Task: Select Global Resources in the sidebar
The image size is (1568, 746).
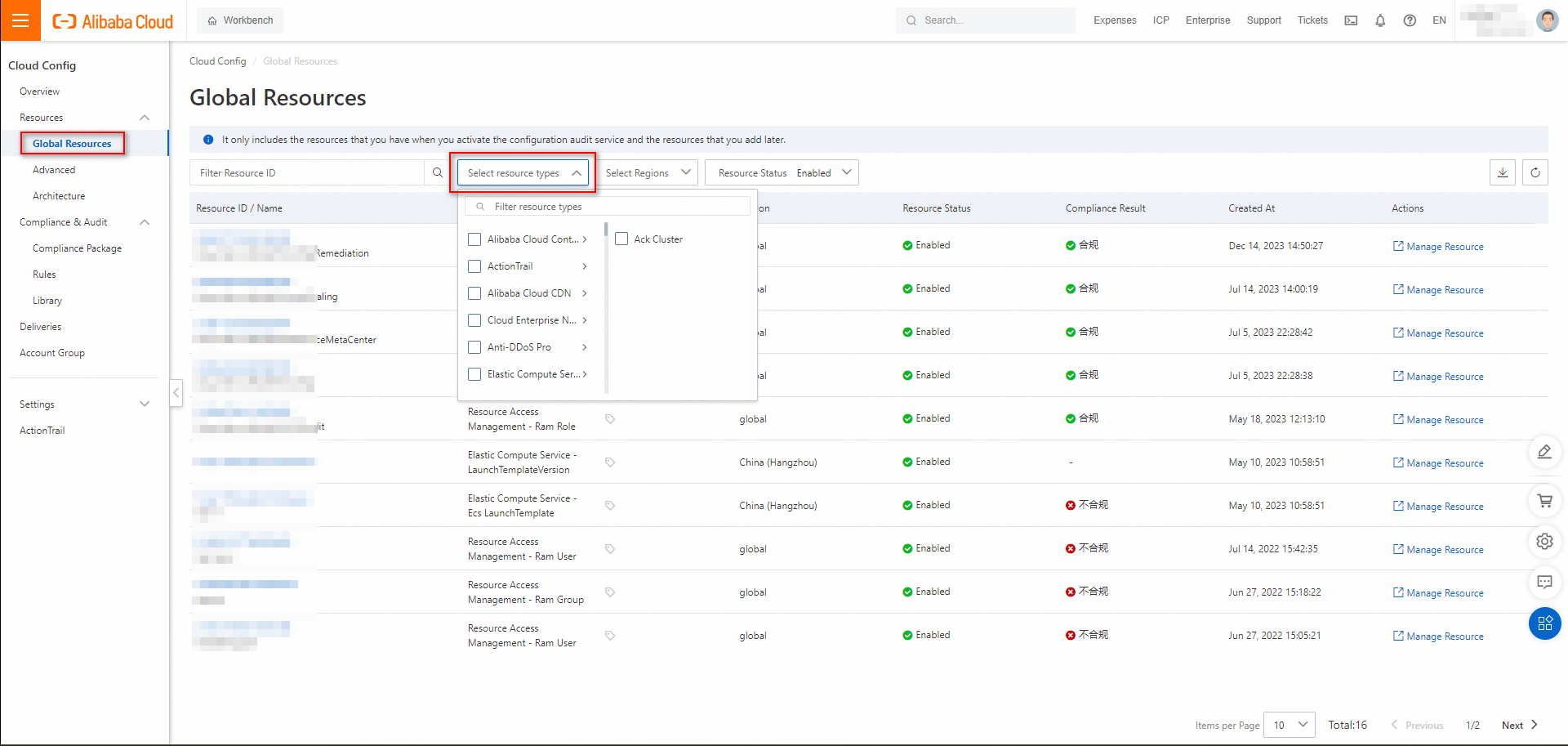Action: point(72,144)
